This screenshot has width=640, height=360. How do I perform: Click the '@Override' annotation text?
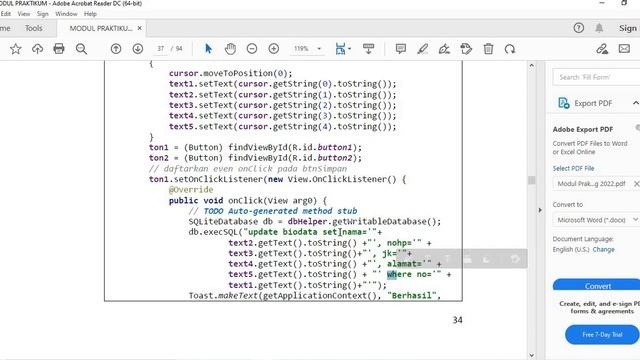click(x=191, y=189)
